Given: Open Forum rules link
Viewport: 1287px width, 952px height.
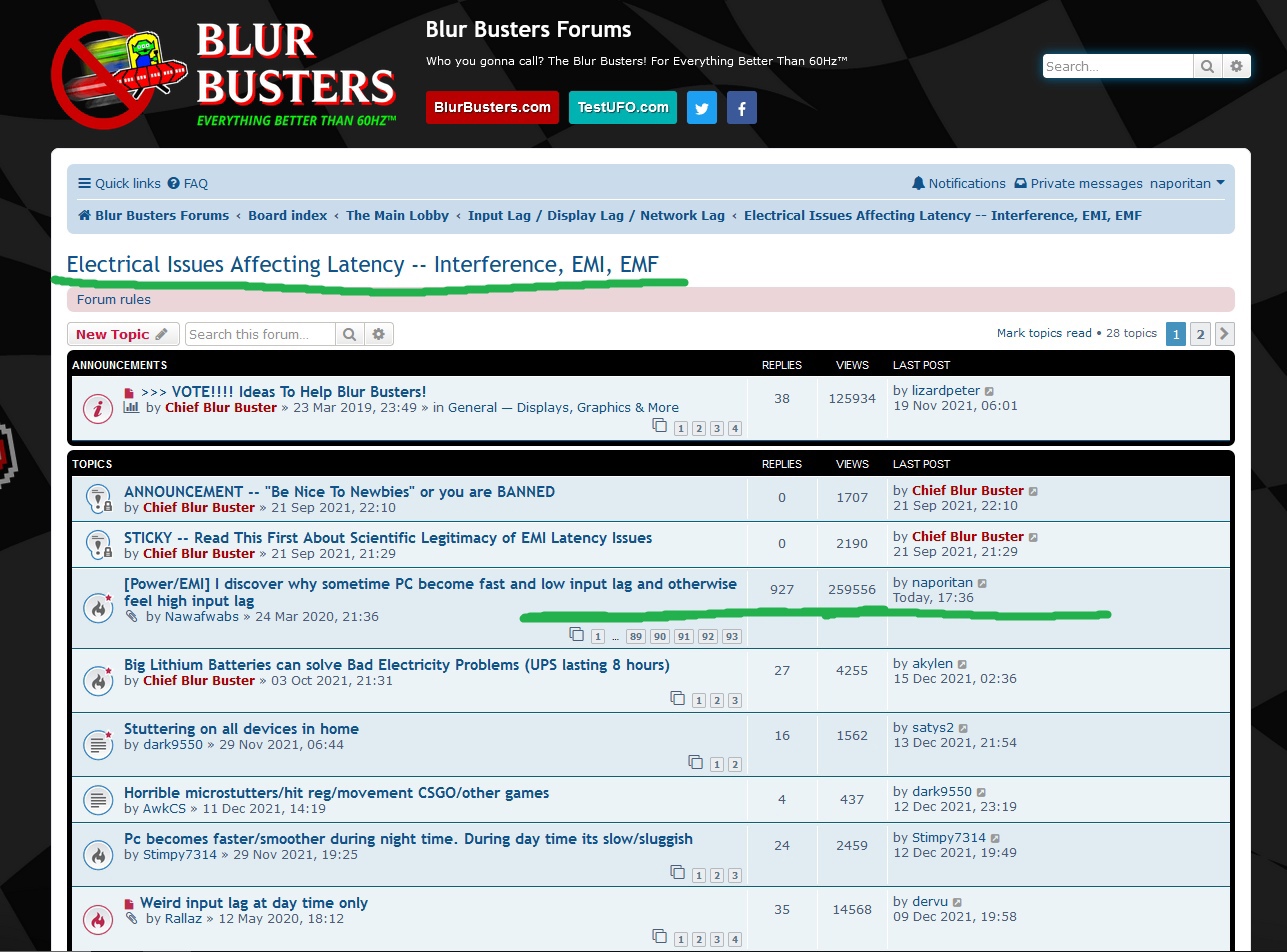Looking at the screenshot, I should click(x=114, y=299).
